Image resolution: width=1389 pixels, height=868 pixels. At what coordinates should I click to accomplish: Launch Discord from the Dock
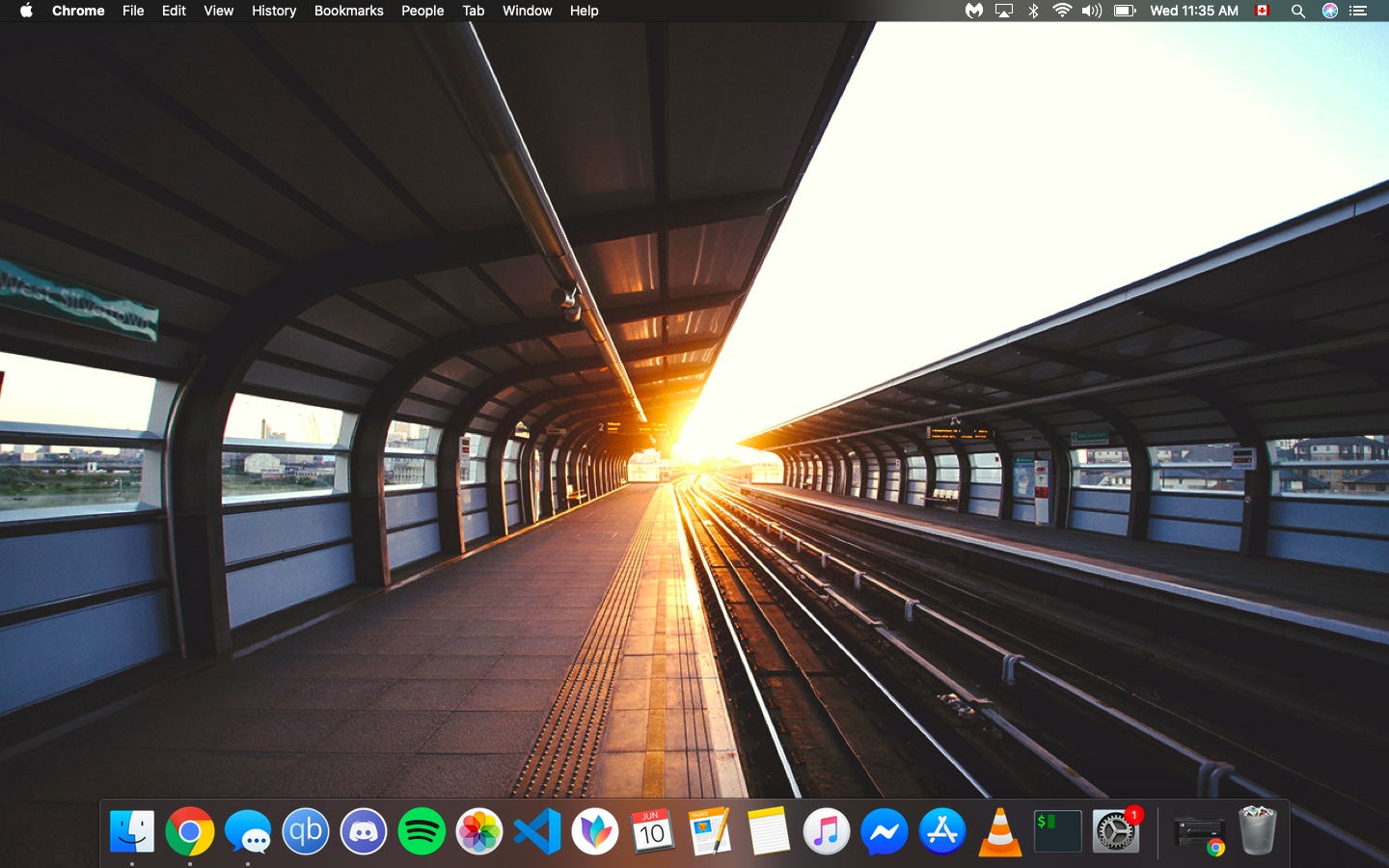click(364, 831)
